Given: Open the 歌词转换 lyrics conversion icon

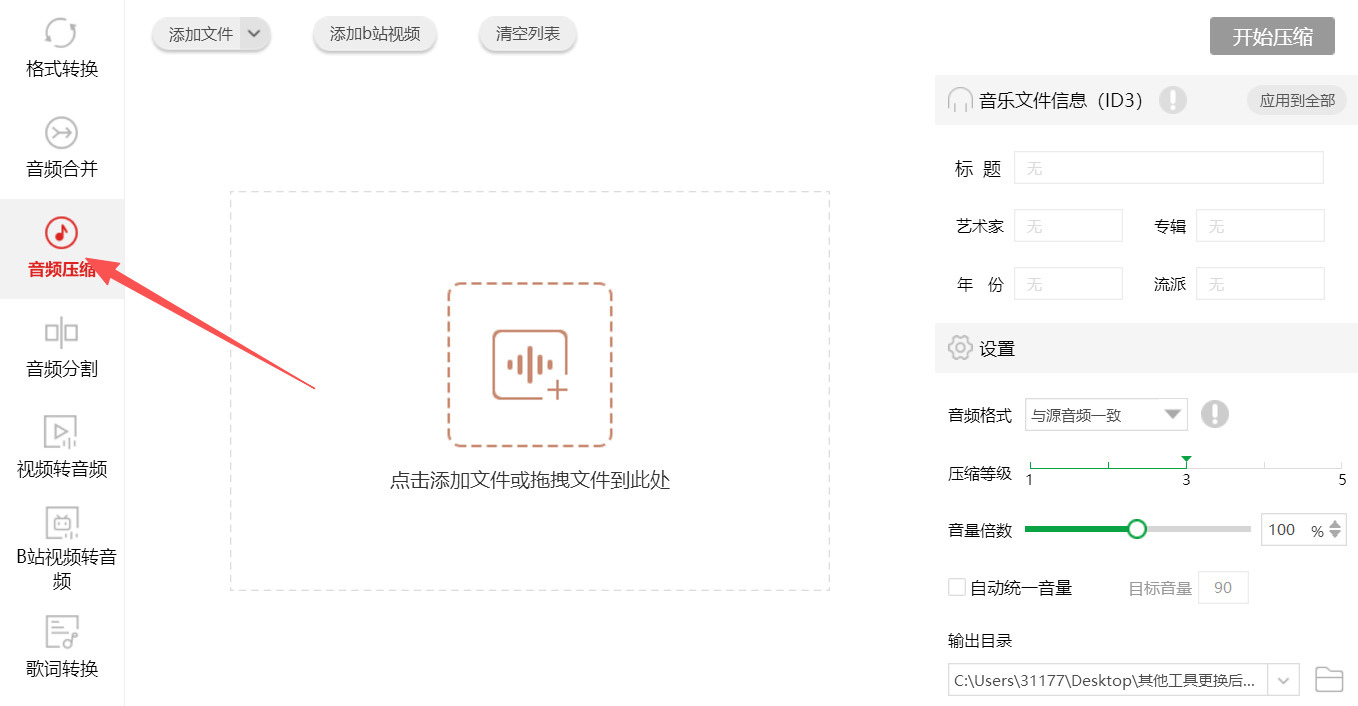Looking at the screenshot, I should click(x=61, y=632).
